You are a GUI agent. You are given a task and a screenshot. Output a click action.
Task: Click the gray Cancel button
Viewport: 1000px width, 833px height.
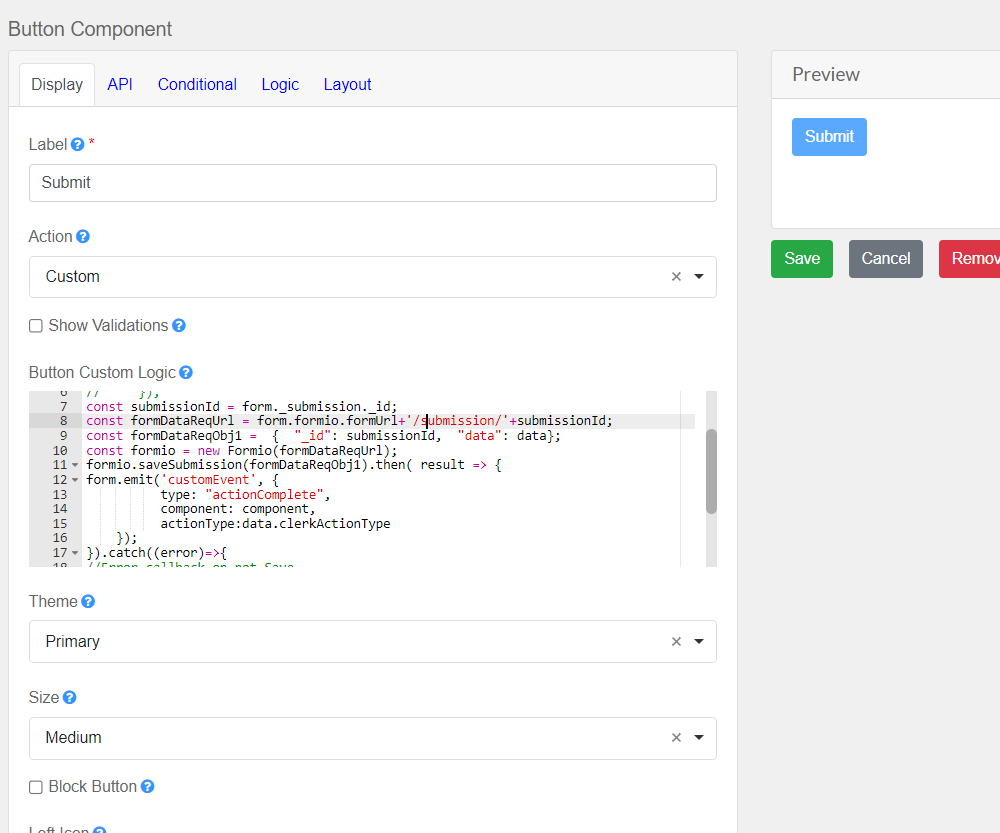[x=886, y=259]
